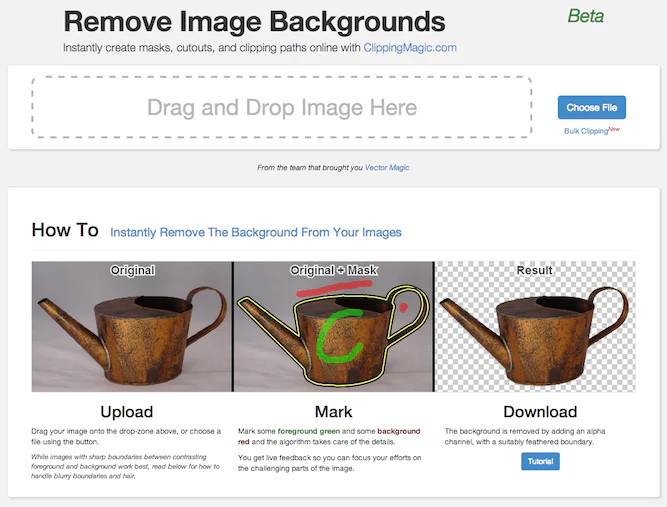Click the Mark step heading
The image size is (667, 507).
pos(333,412)
